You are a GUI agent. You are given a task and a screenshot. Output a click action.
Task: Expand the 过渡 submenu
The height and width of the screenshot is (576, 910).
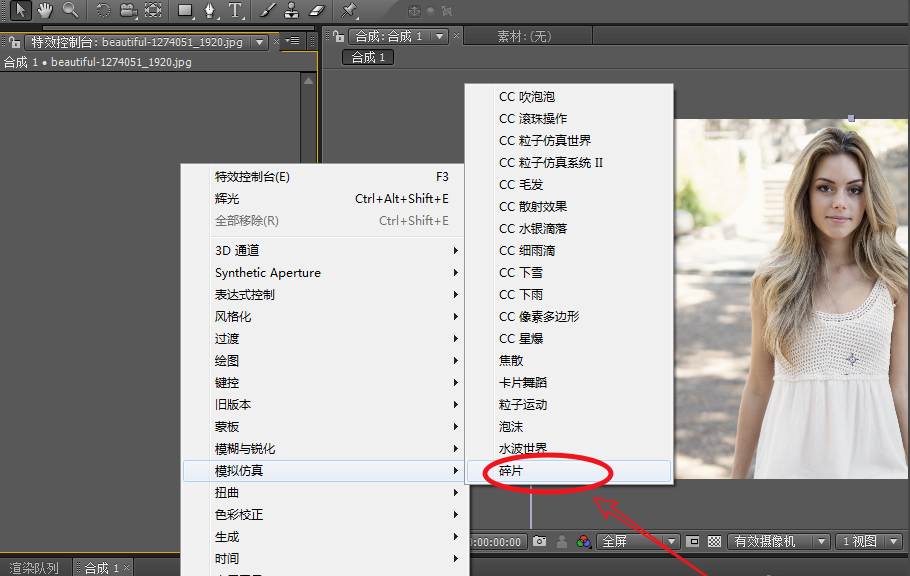[x=323, y=339]
